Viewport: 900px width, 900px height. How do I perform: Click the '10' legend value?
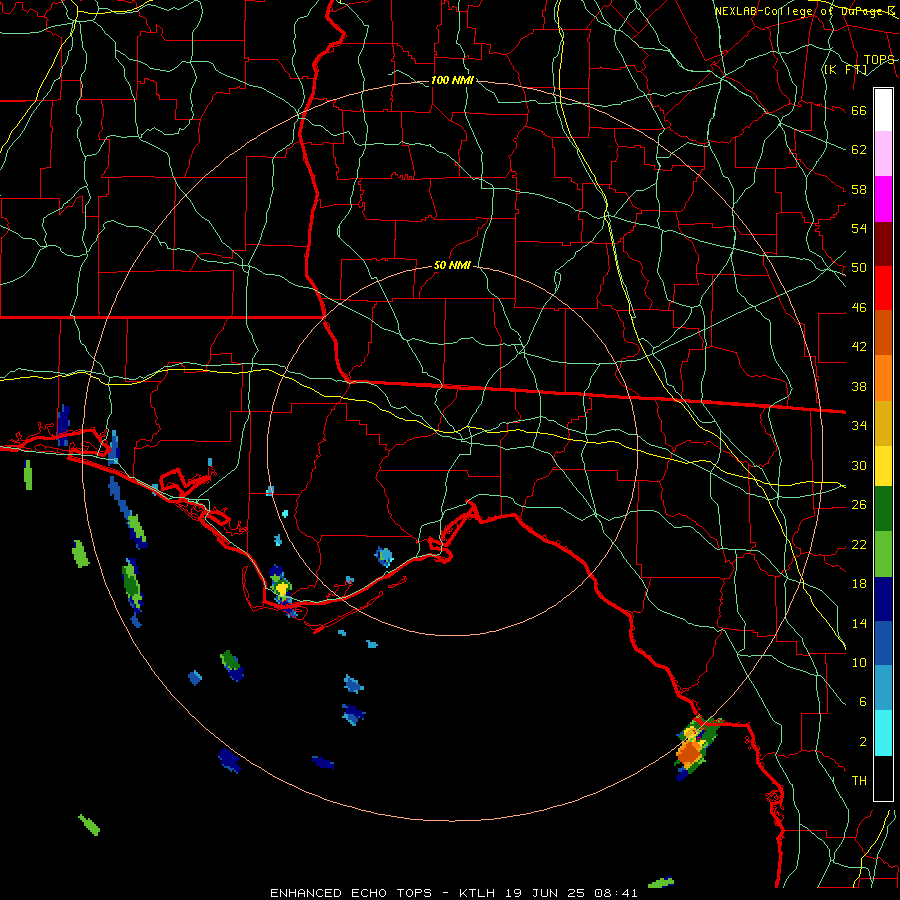click(859, 663)
